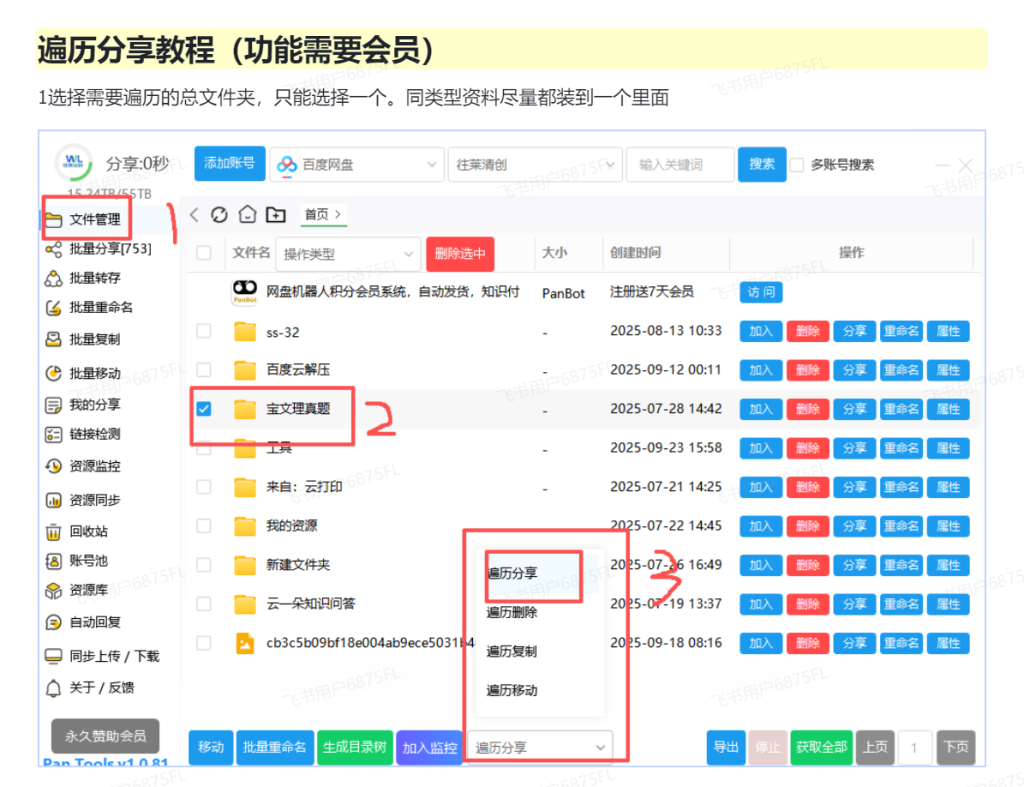Screen dimensions: 1024x787
Task: Open 关于 / 反馈 bell icon item
Action: point(54,687)
